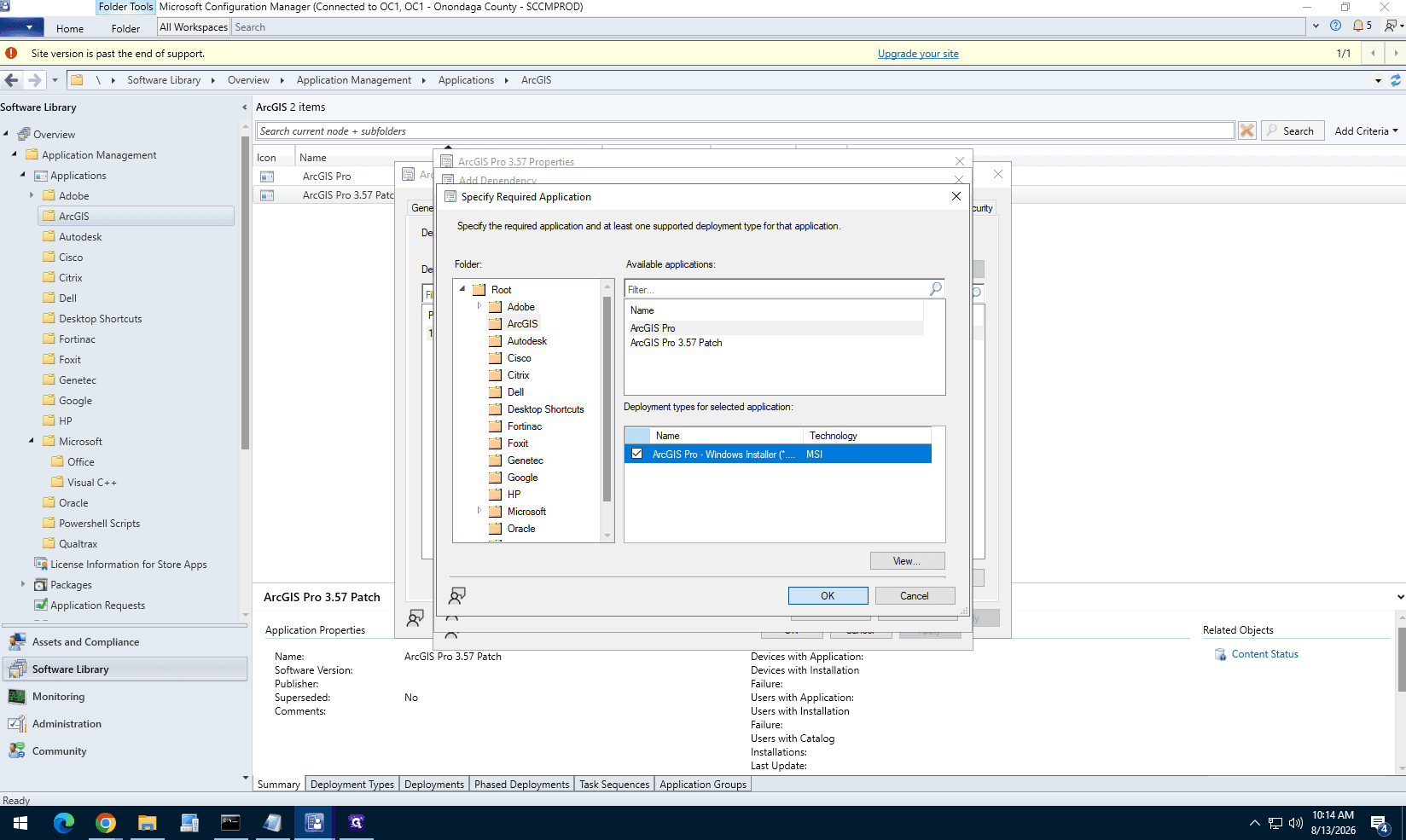The height and width of the screenshot is (840, 1406).
Task: Collapse the Overview tree node
Action: point(6,134)
